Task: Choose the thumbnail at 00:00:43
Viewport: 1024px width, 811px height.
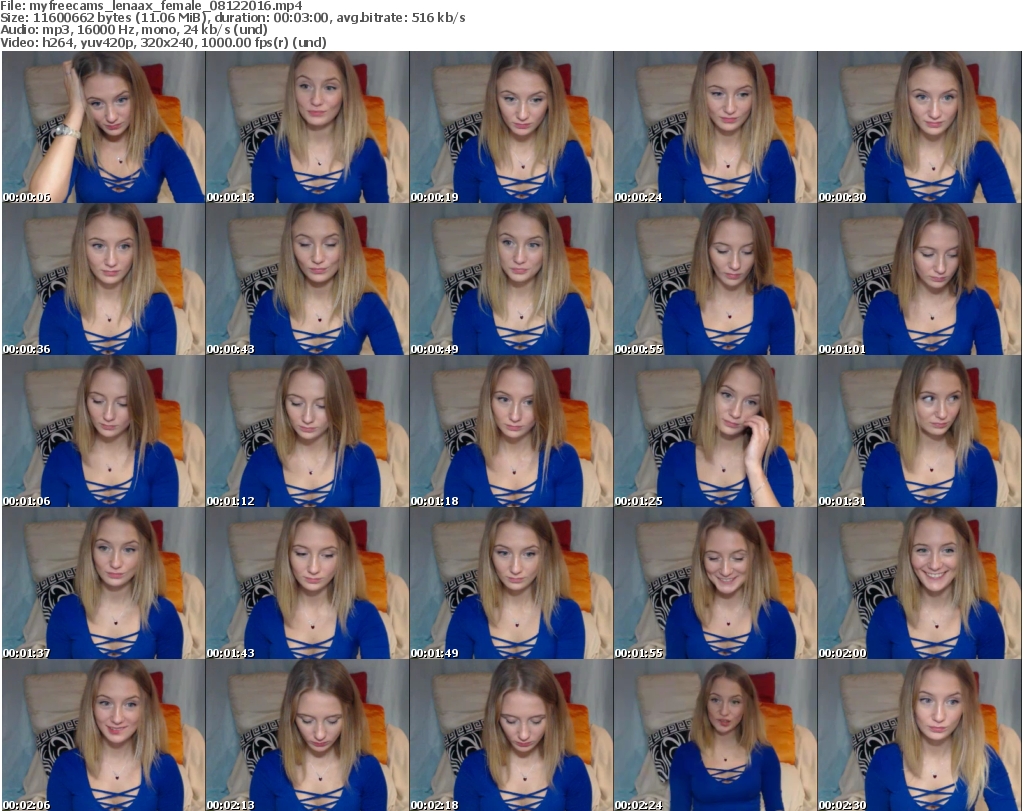Action: (308, 279)
